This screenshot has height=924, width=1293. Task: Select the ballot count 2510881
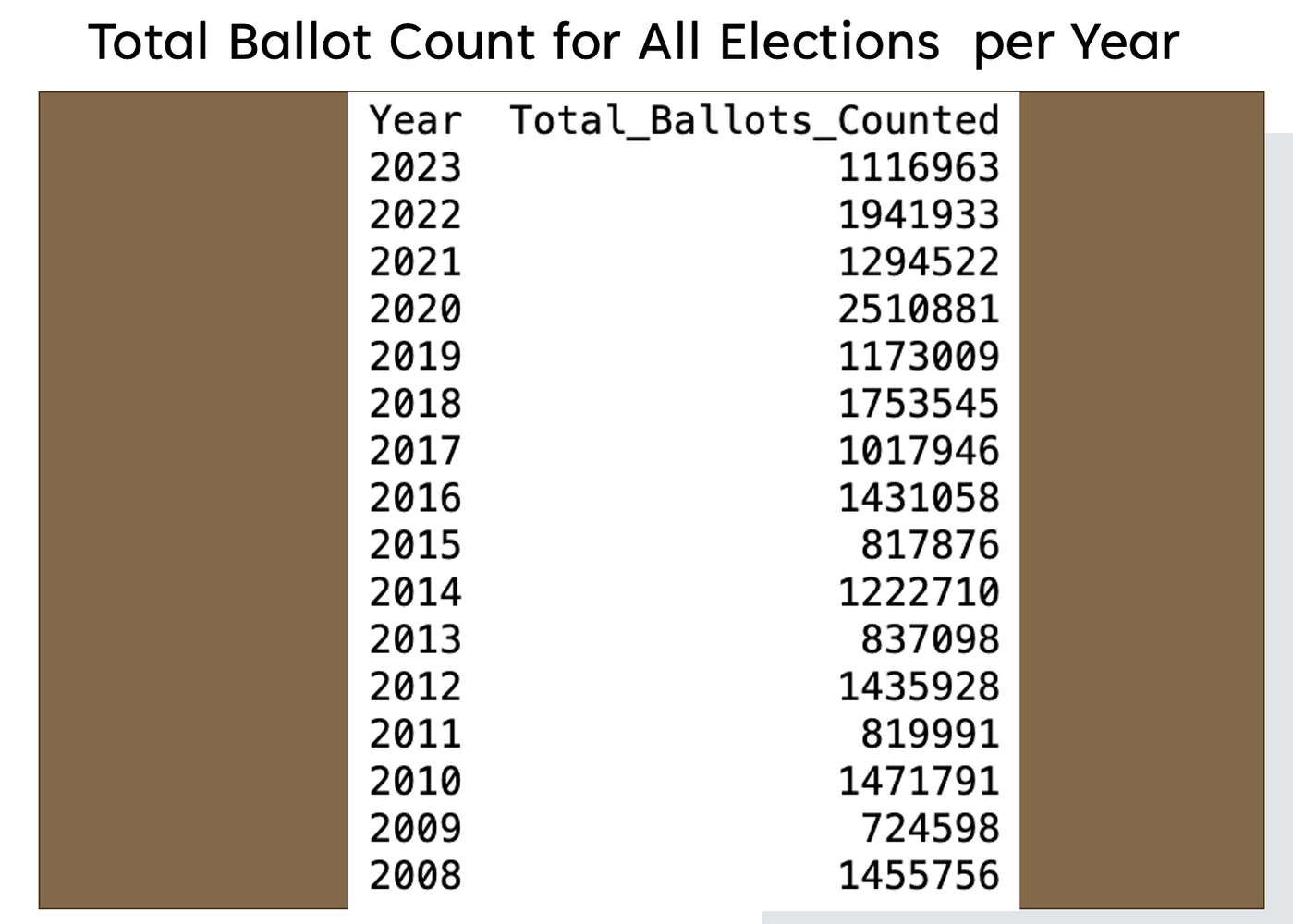(x=919, y=310)
